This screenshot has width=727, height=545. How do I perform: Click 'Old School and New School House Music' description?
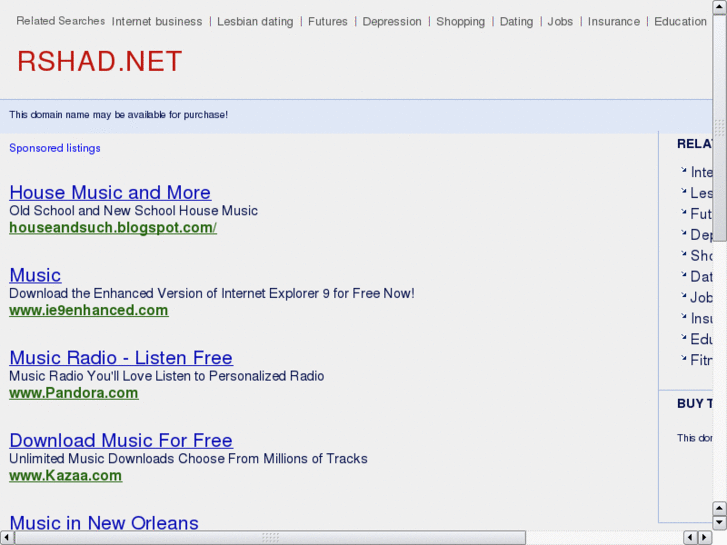coord(134,211)
